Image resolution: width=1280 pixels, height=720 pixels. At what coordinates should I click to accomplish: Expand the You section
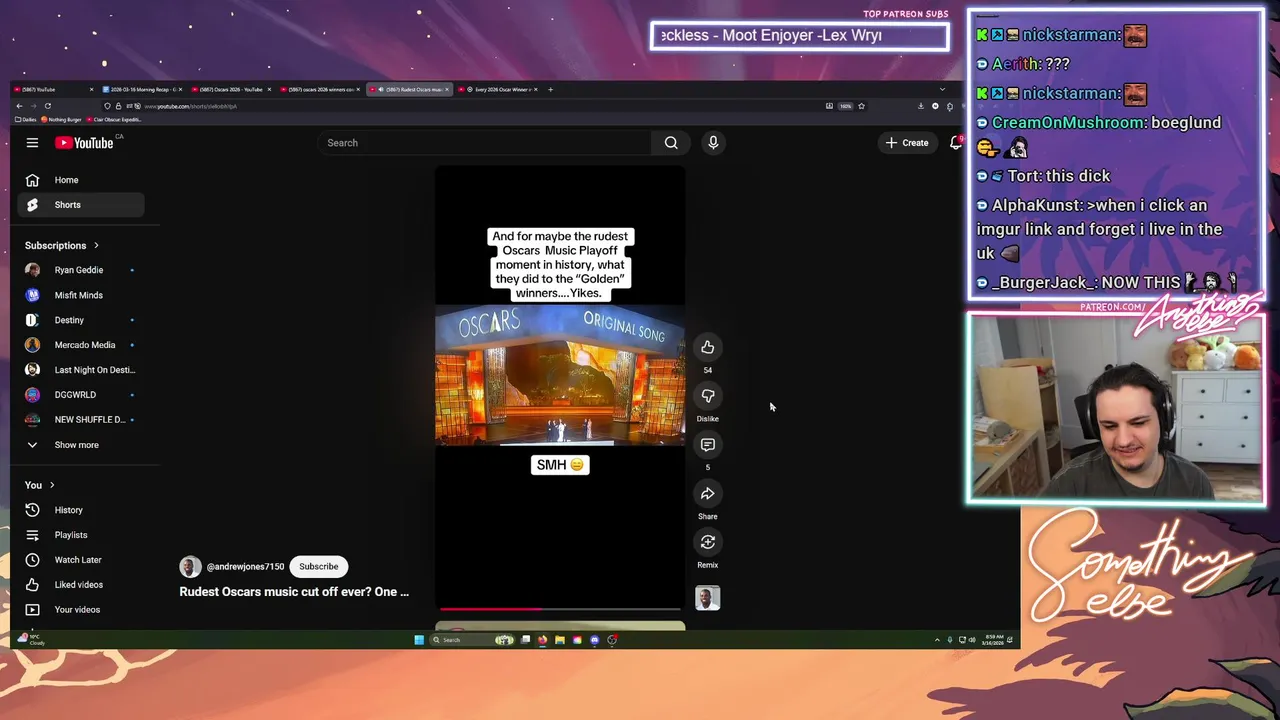[x=40, y=485]
